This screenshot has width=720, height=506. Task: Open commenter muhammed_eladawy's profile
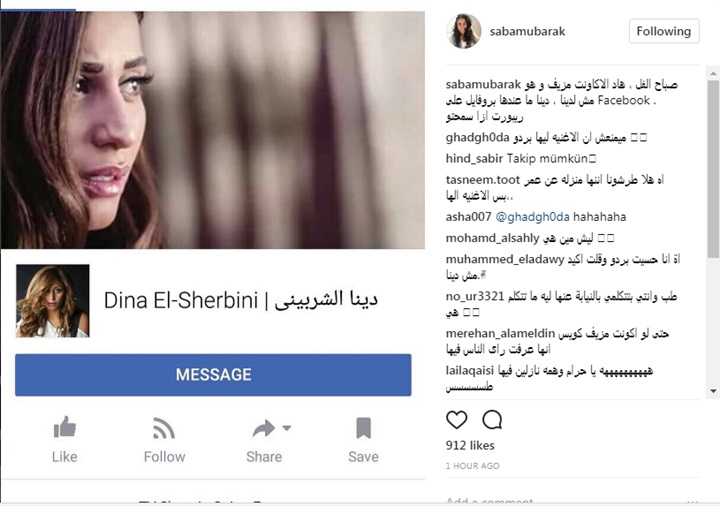pos(505,259)
